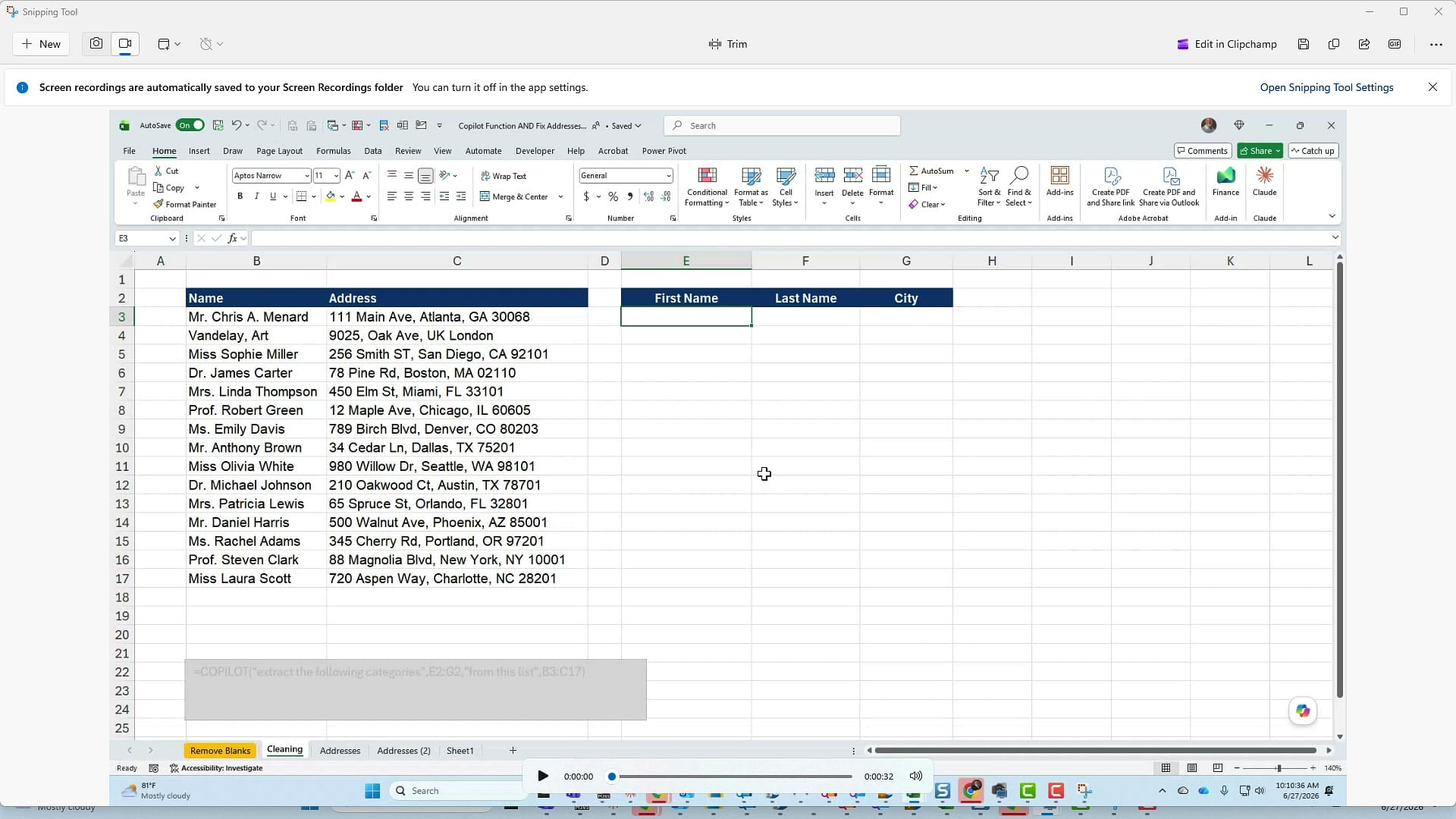
Task: Click the Copilot floating button
Action: 1303,711
